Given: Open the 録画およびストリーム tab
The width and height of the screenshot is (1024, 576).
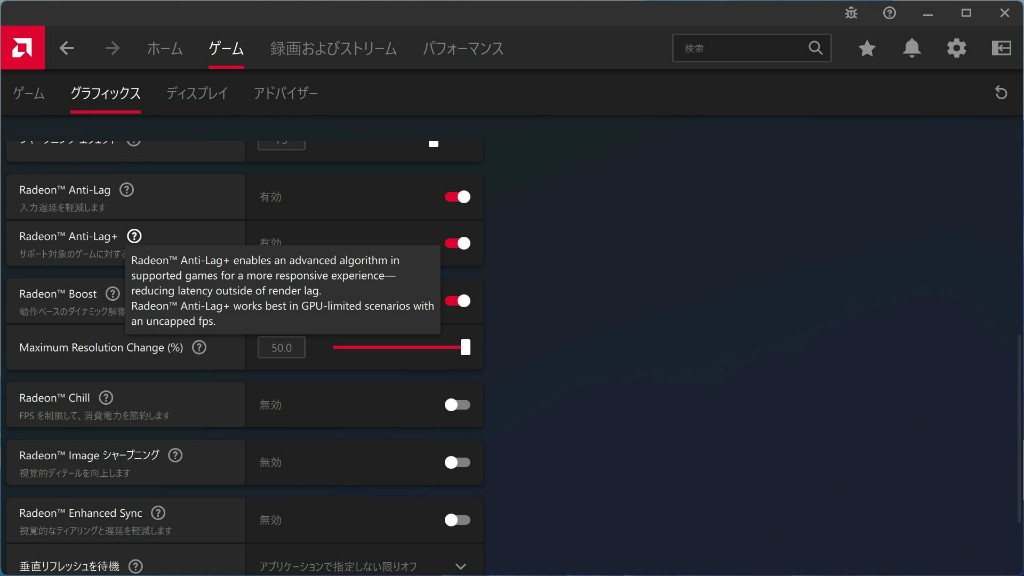Looking at the screenshot, I should pos(333,48).
